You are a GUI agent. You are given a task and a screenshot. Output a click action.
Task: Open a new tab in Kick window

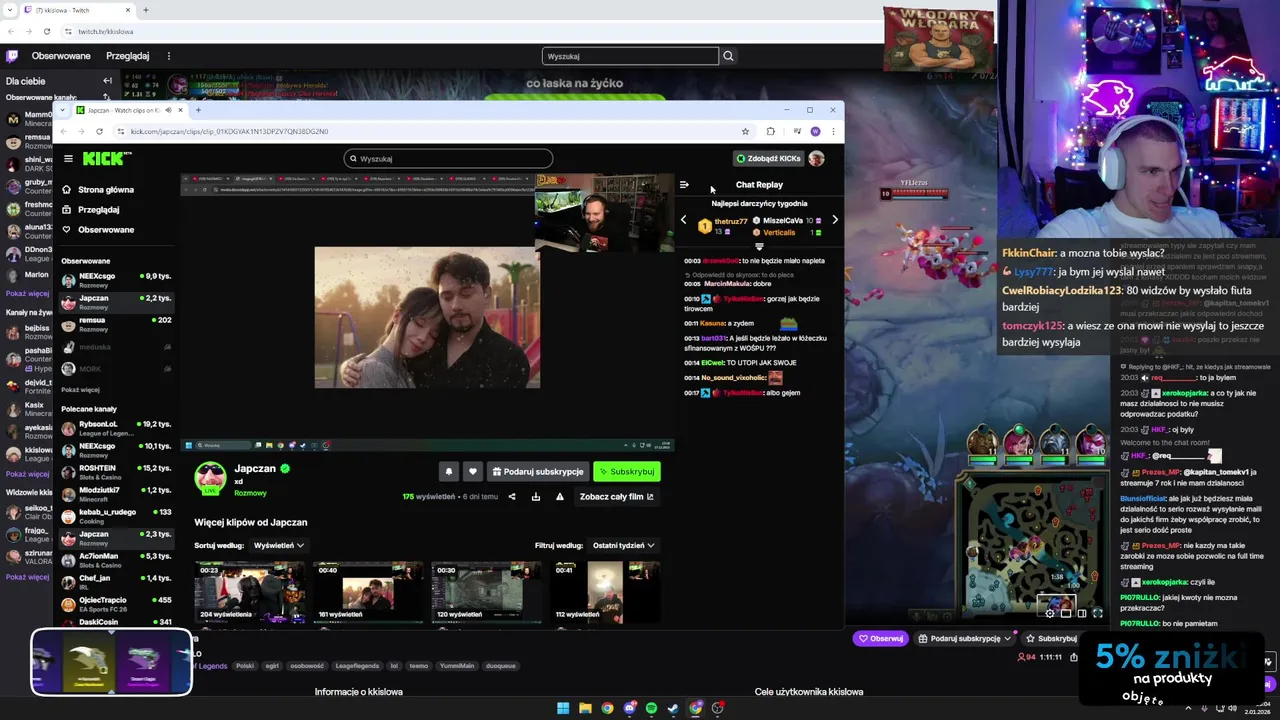(x=197, y=110)
